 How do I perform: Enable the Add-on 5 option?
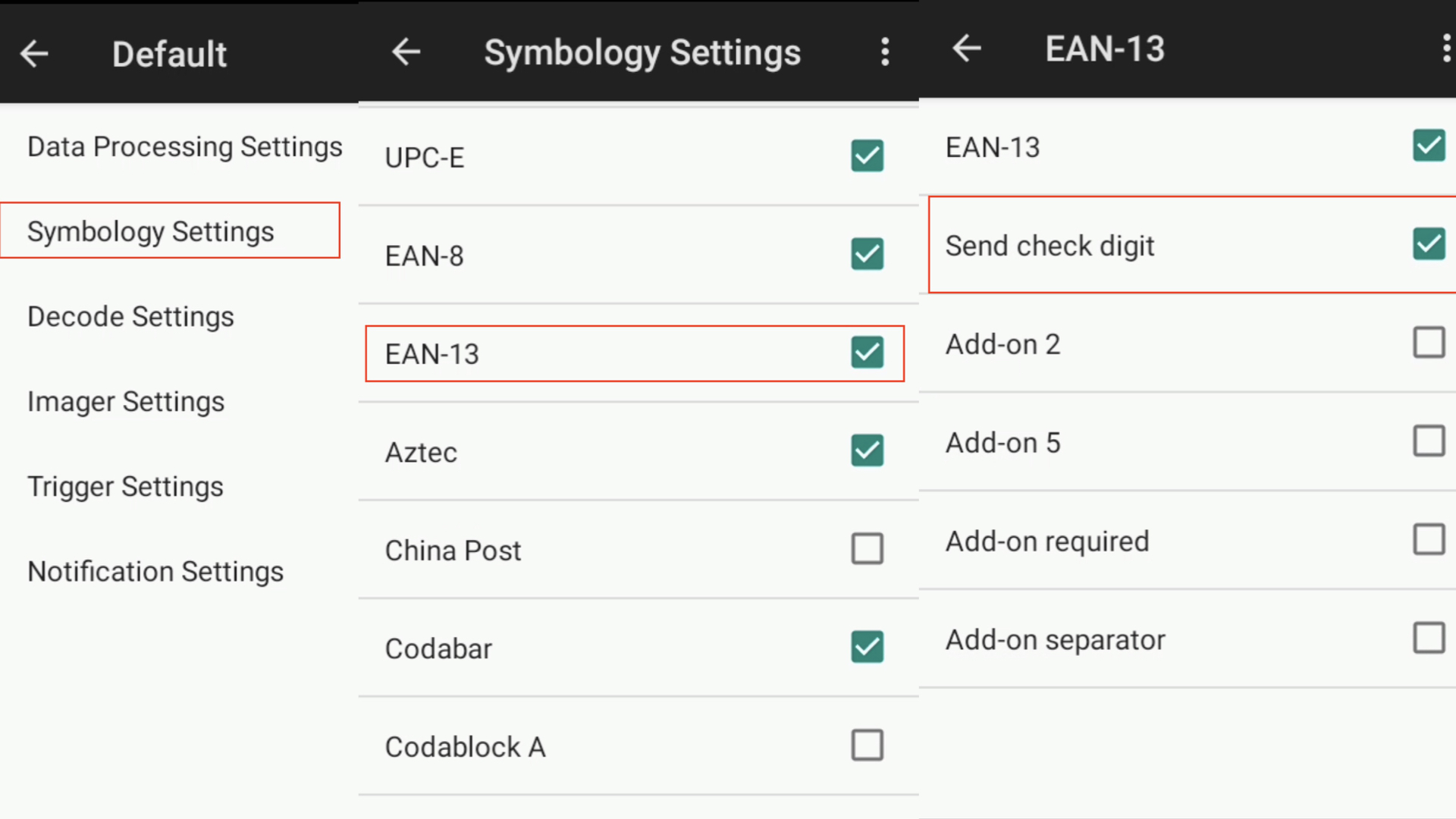point(1429,441)
